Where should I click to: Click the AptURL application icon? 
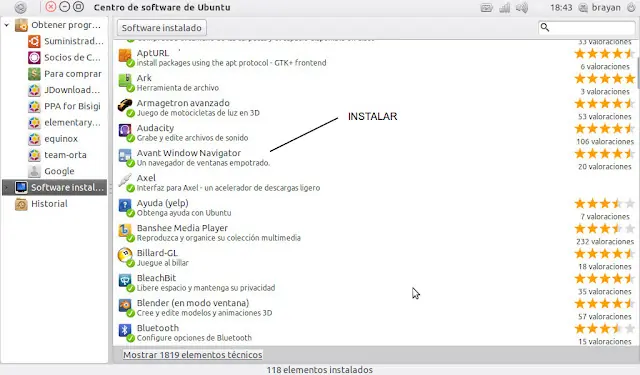(x=125, y=56)
